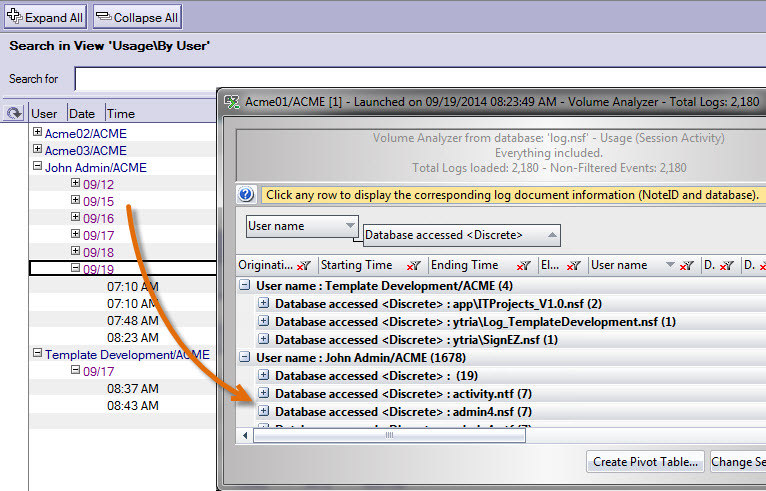766x491 pixels.
Task: Clear filter on User name column header
Action: click(686, 266)
